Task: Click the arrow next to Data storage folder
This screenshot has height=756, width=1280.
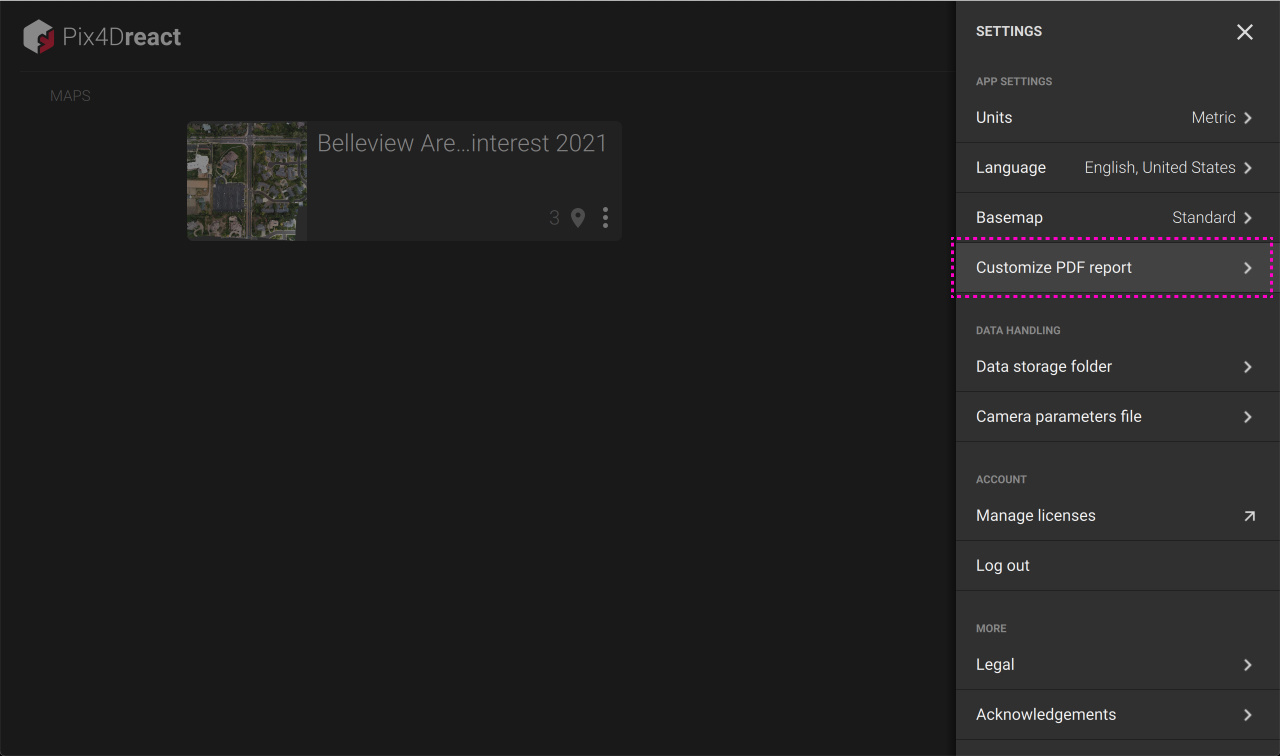Action: coord(1248,367)
